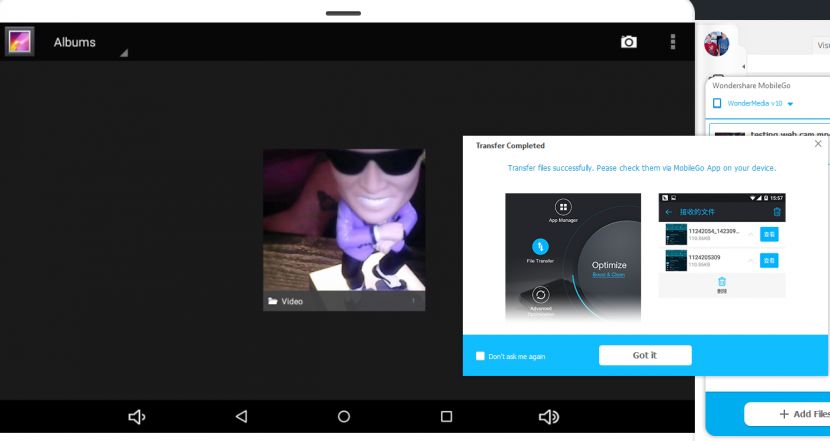Image resolution: width=830 pixels, height=441 pixels.
Task: Open the Video album thumbnail
Action: pos(344,230)
